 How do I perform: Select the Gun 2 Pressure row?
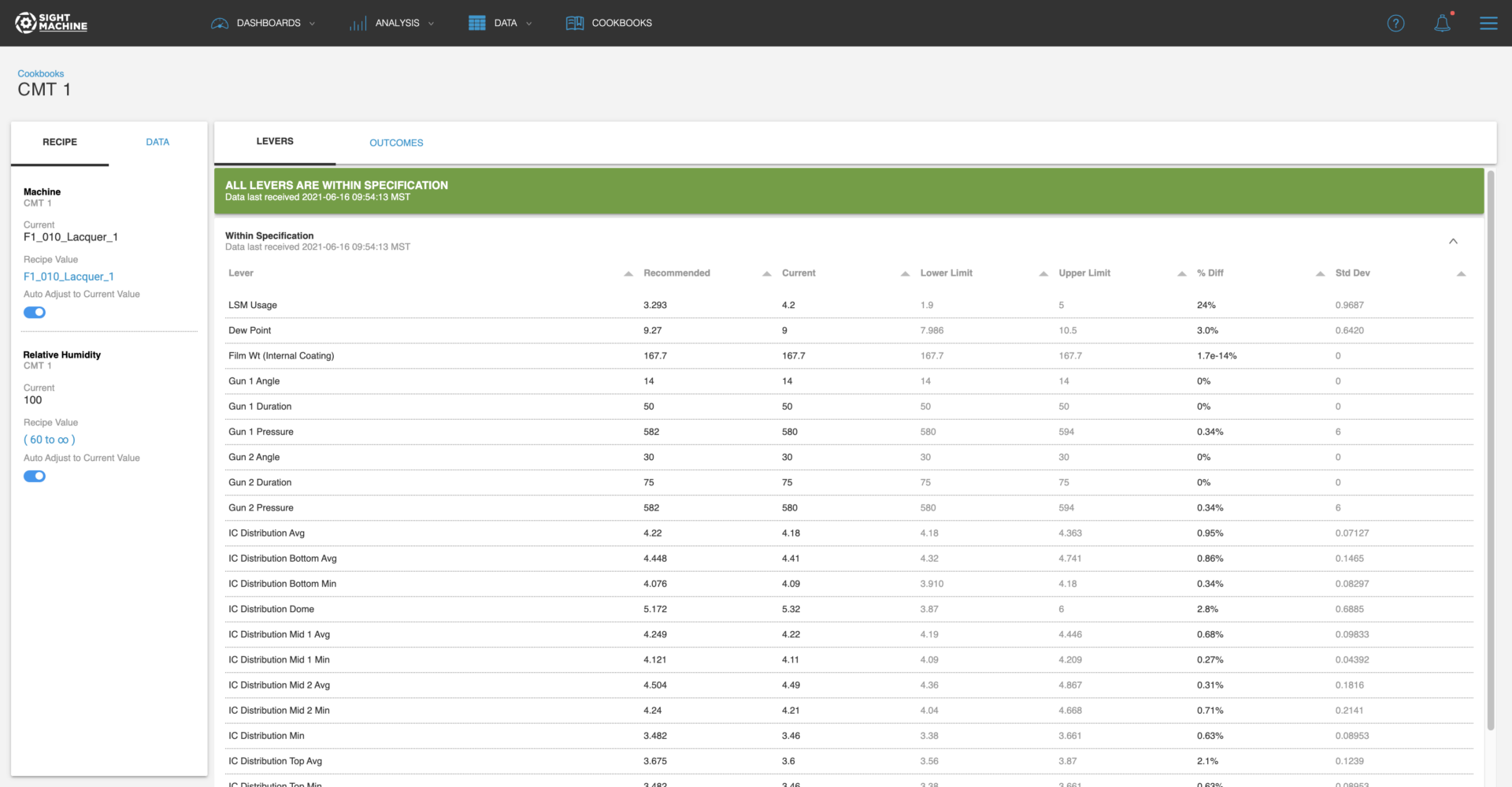tap(849, 508)
